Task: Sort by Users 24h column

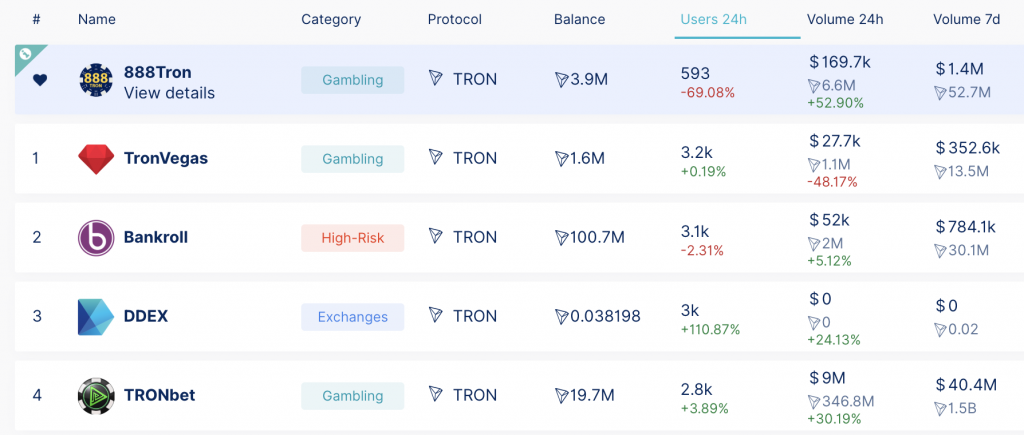Action: coord(714,19)
